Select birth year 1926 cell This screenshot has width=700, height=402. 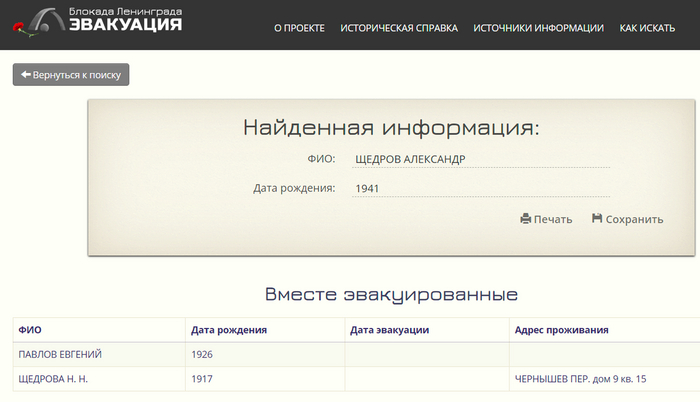(202, 354)
